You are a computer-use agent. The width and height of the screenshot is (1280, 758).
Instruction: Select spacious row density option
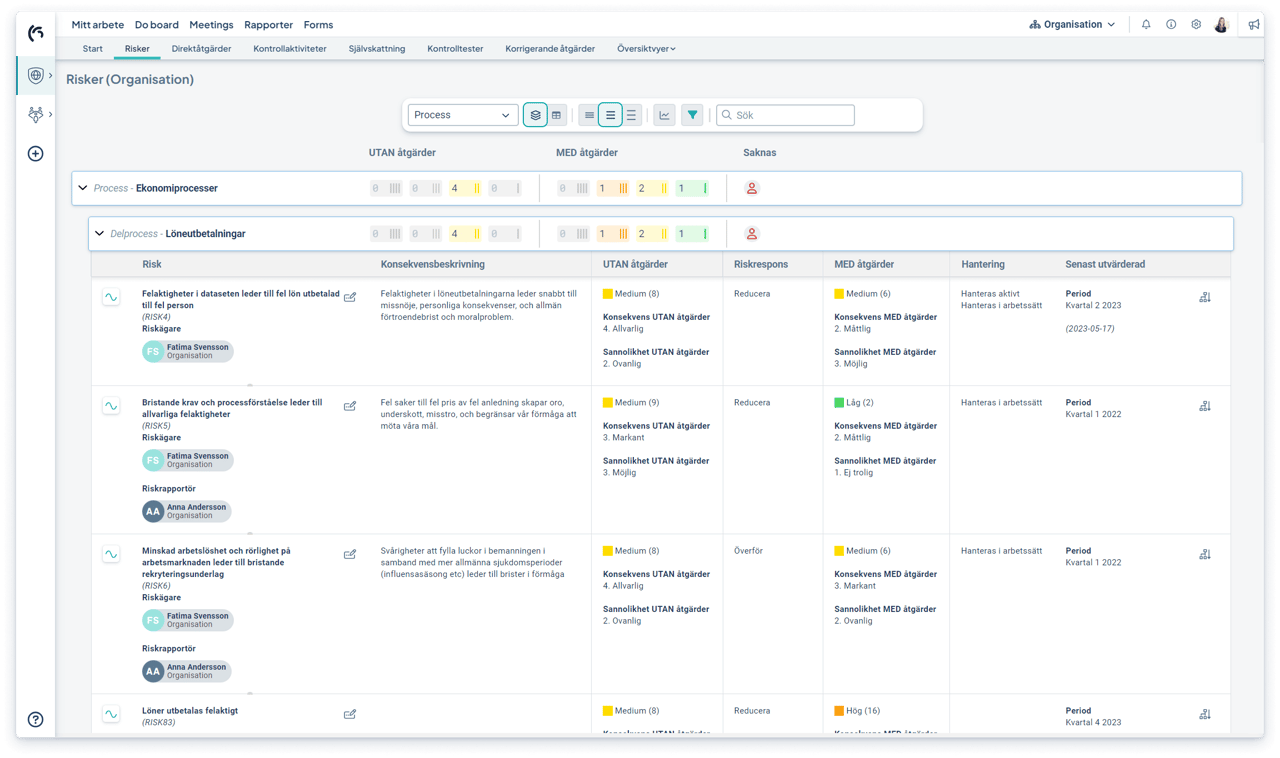click(631, 115)
